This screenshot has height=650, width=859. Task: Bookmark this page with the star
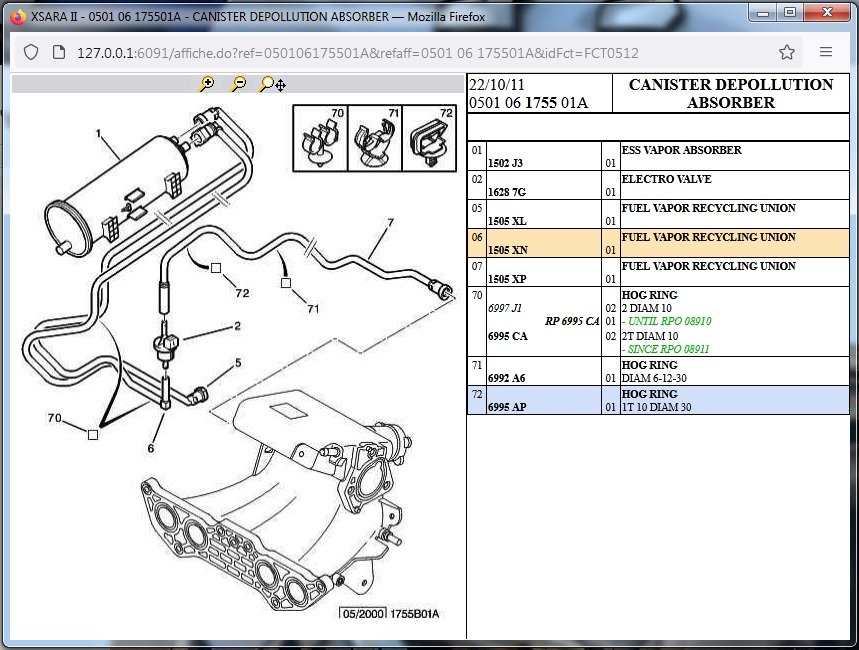pos(787,52)
